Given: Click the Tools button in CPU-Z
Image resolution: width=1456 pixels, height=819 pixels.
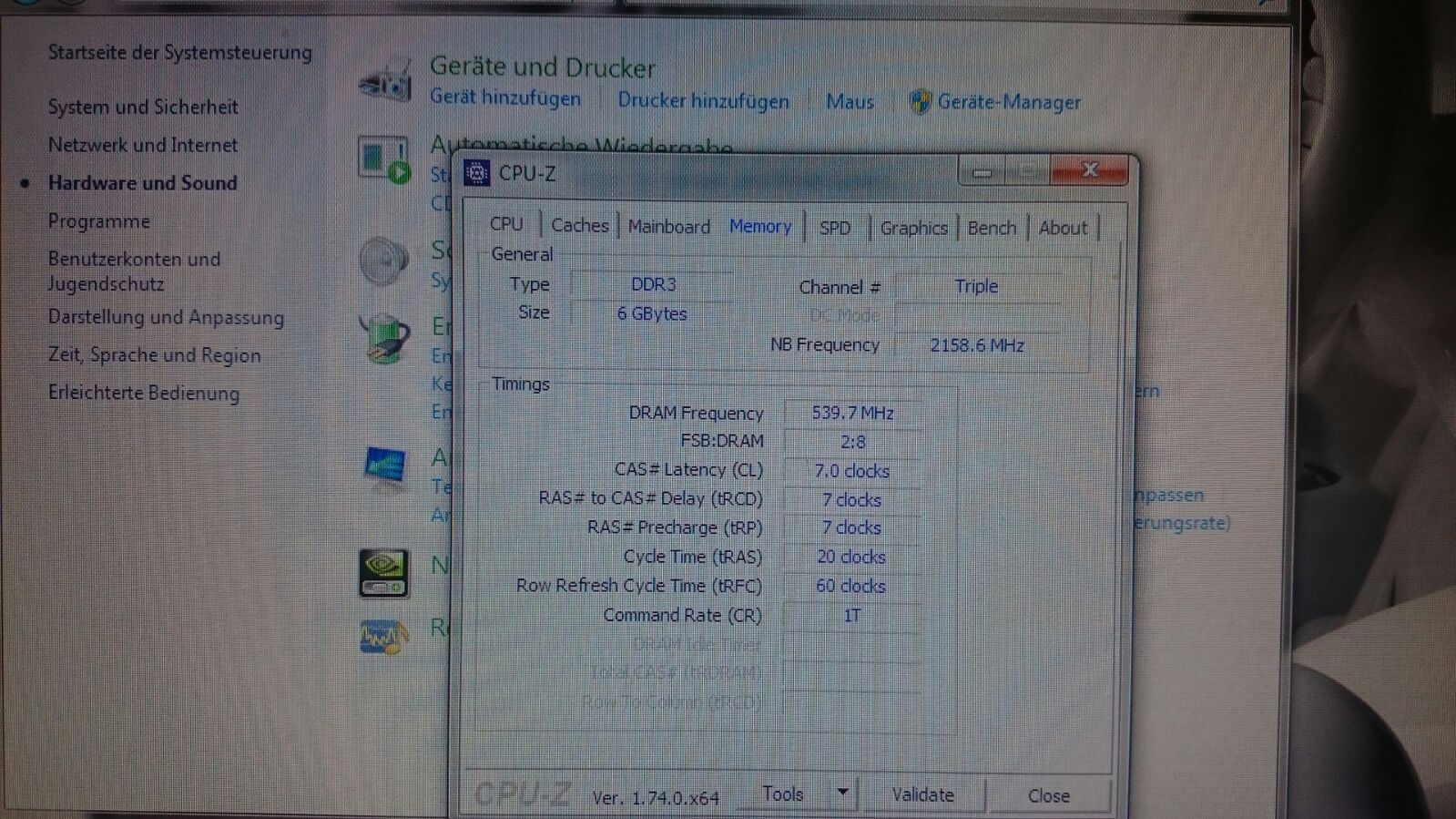Looking at the screenshot, I should click(x=784, y=794).
